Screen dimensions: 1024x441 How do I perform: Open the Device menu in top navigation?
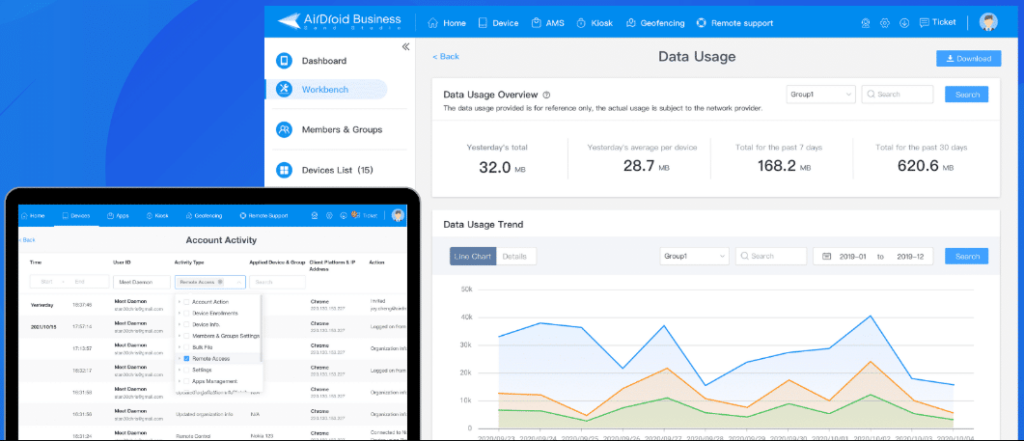(x=498, y=23)
